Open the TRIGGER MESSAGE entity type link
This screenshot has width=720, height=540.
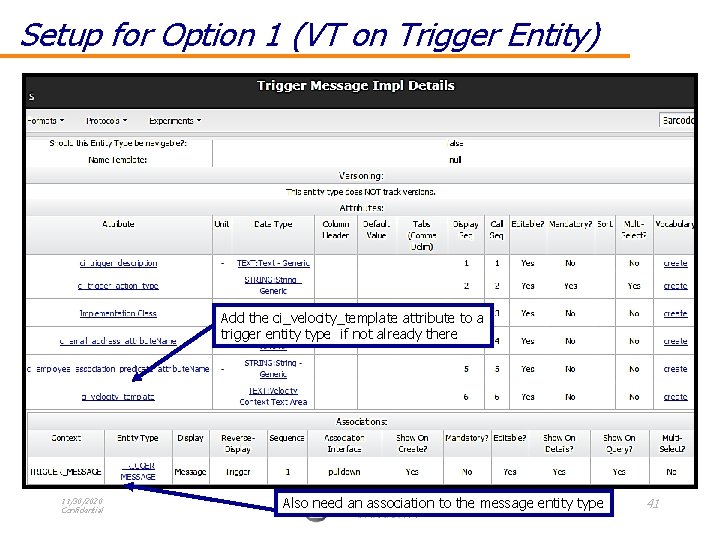pos(138,471)
